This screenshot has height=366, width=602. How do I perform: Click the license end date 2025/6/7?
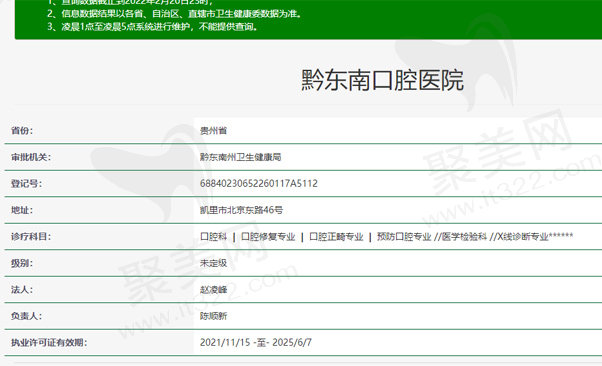point(292,342)
